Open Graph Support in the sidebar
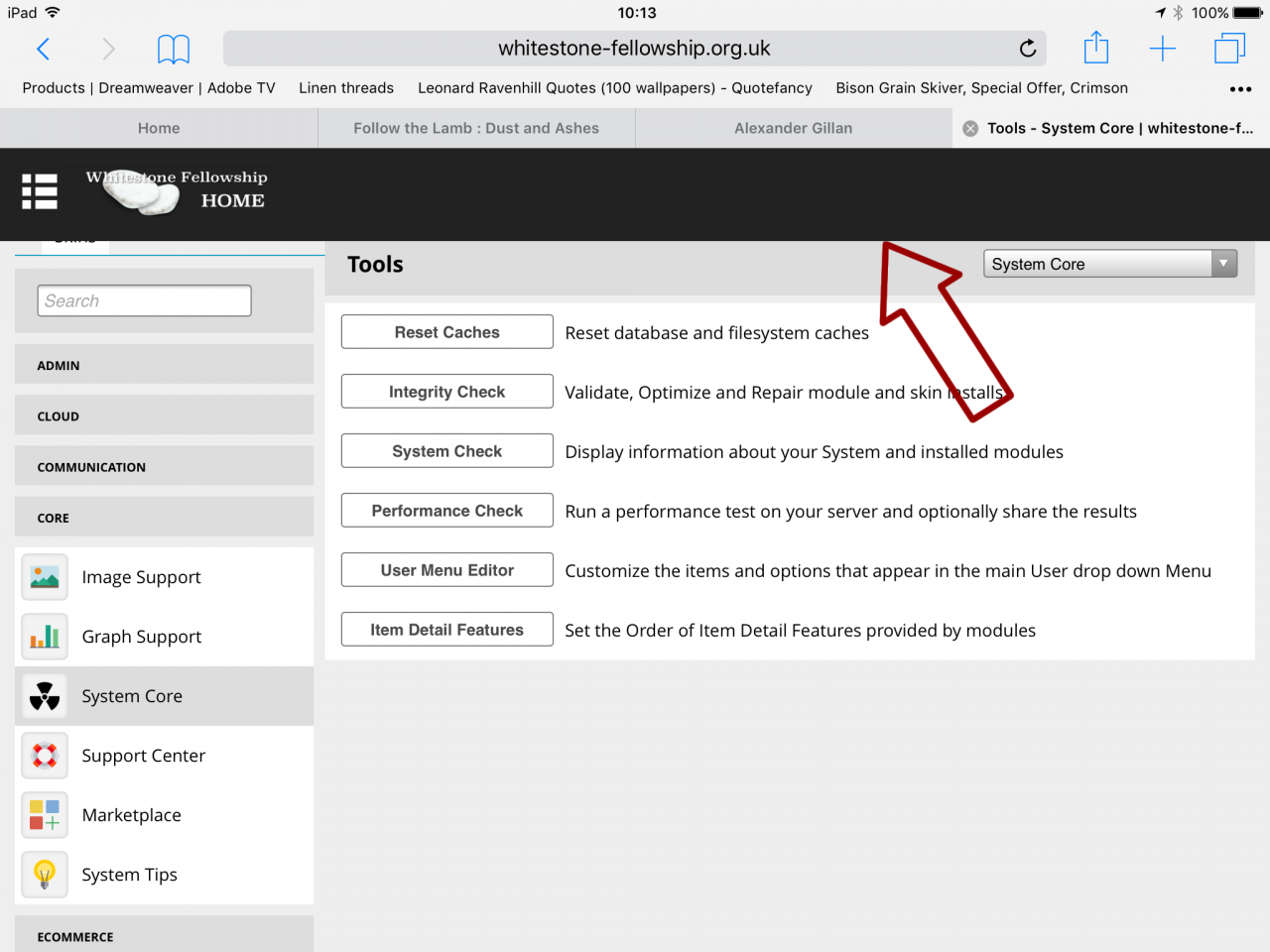This screenshot has width=1270, height=952. pyautogui.click(x=164, y=637)
